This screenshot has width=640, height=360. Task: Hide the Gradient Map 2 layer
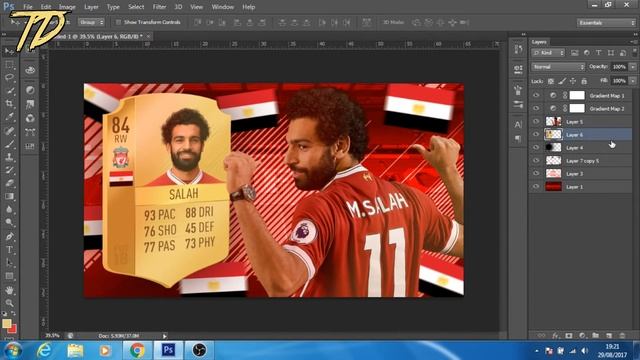point(536,109)
